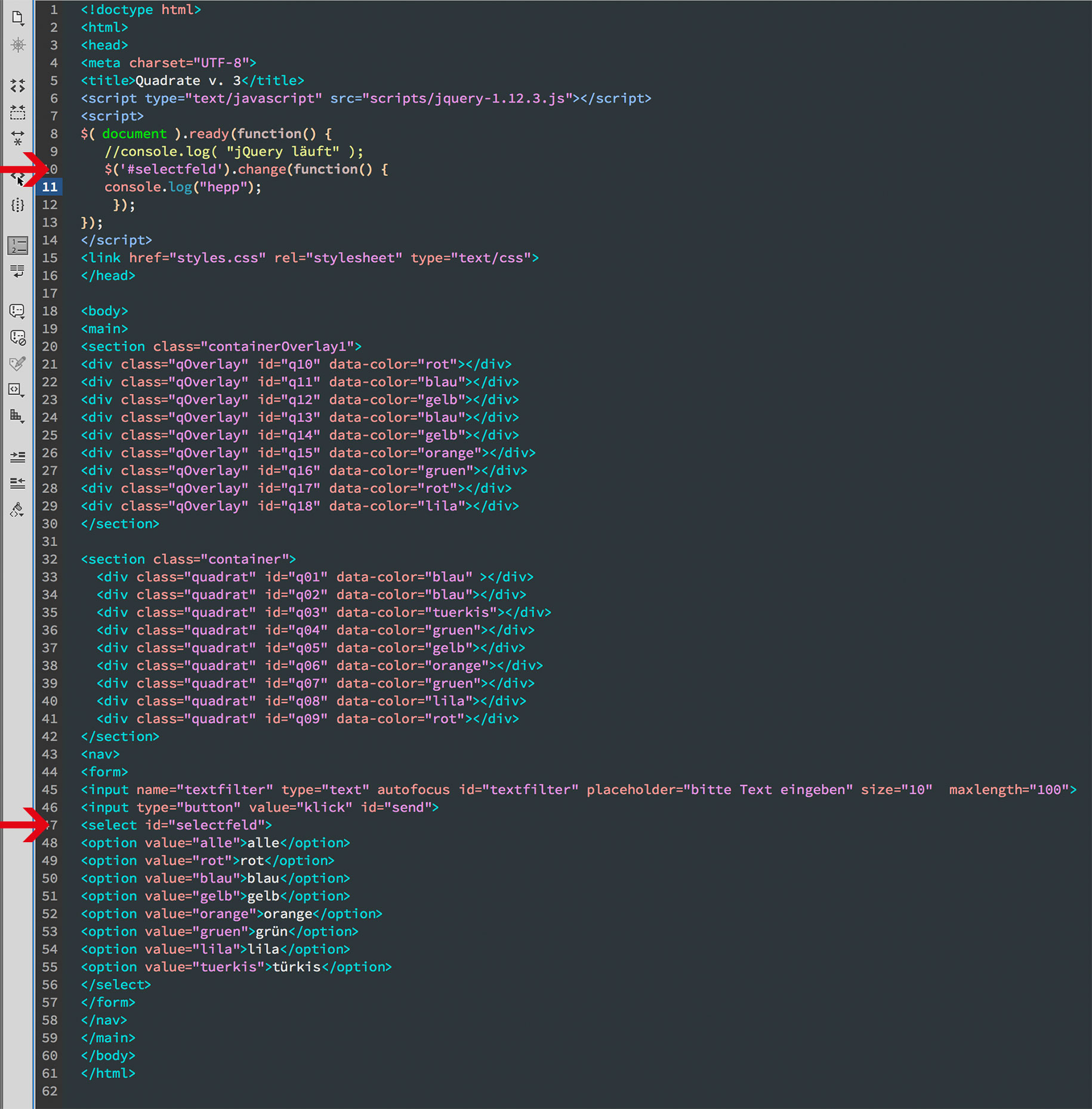Click the Select Parent Tag icon
Viewport: 1092px width, 1109px height.
coord(18,177)
